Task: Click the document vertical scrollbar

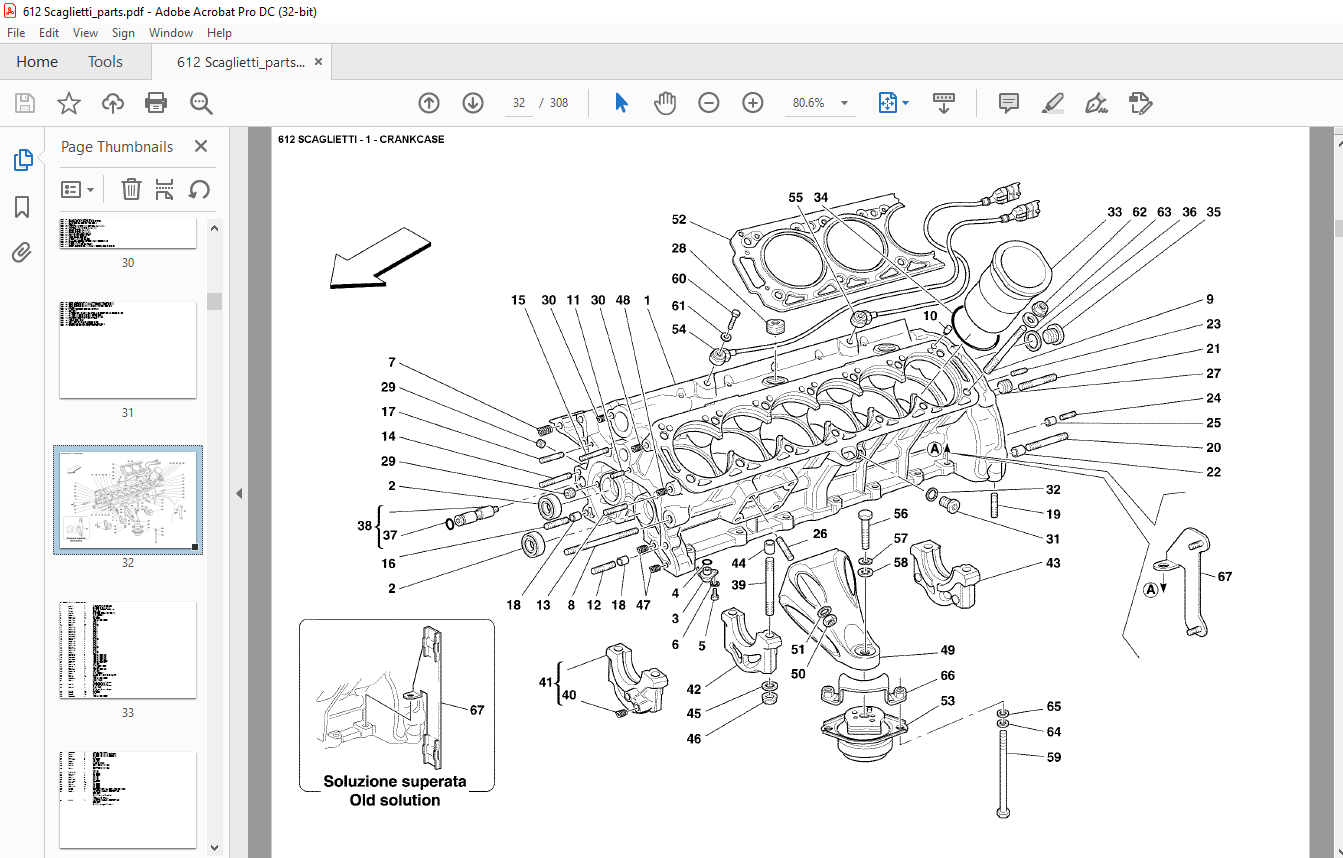Action: tap(1339, 228)
